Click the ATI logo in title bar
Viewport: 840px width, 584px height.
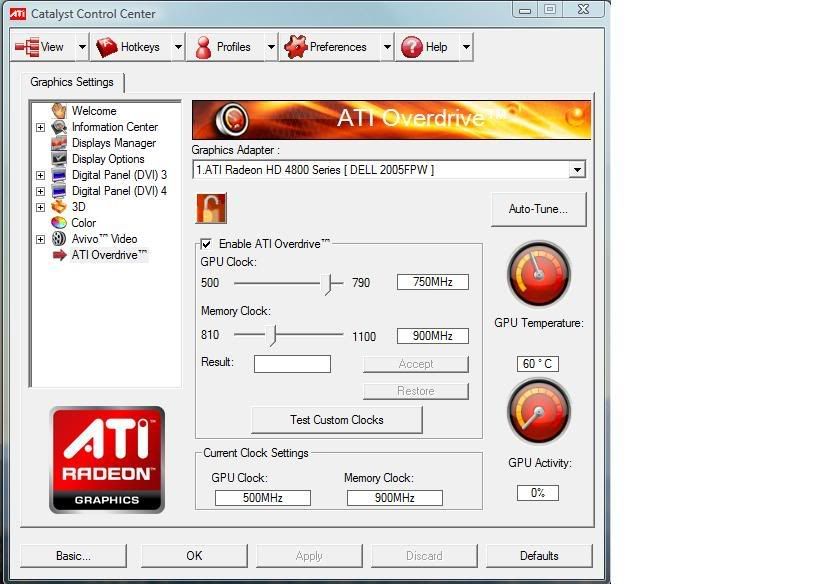[x=18, y=13]
